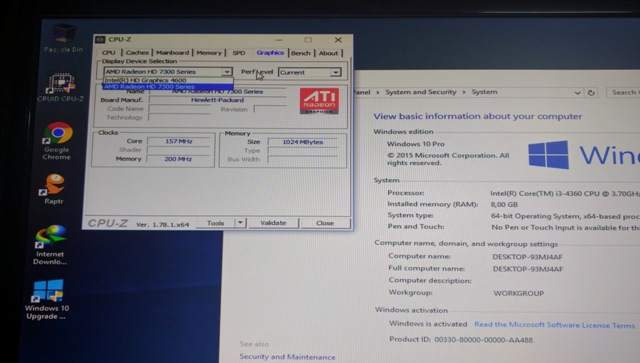Open the Security and Maintenance link
Screen dimensions: 640x363
287,357
